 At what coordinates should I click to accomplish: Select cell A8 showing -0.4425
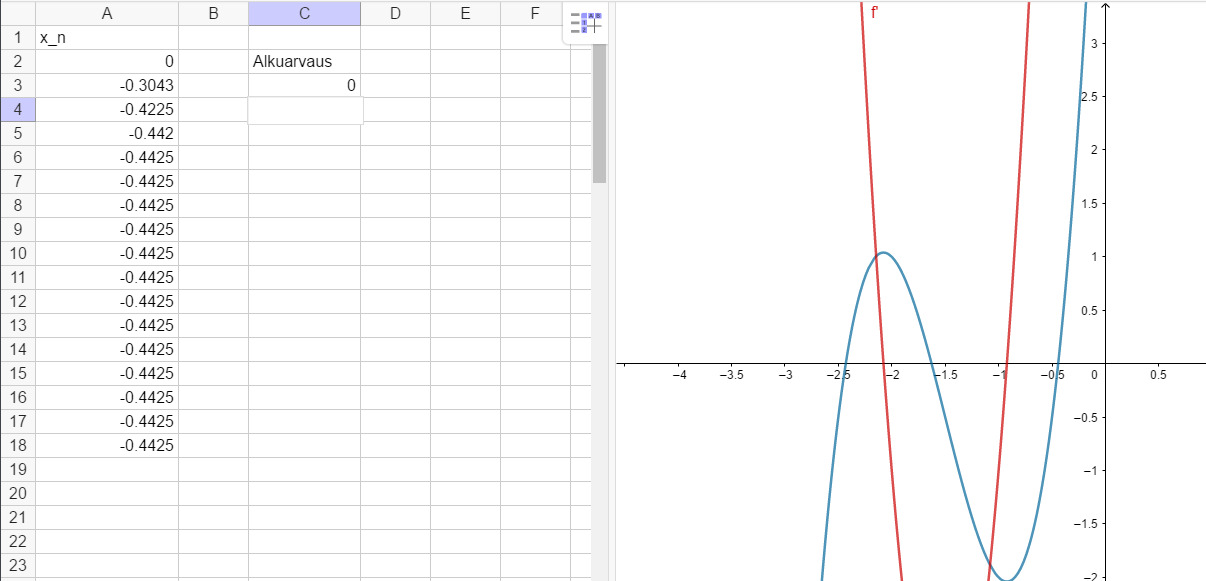click(107, 206)
